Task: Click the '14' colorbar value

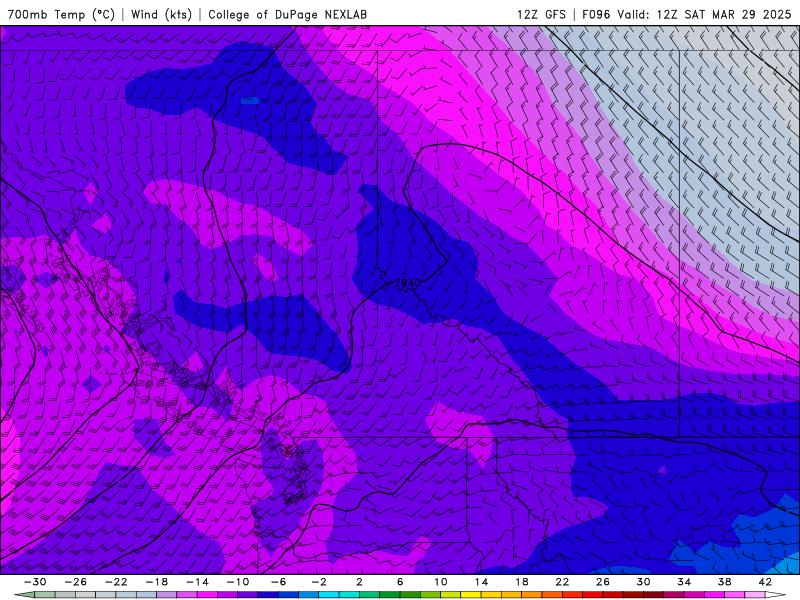Action: tap(481, 582)
